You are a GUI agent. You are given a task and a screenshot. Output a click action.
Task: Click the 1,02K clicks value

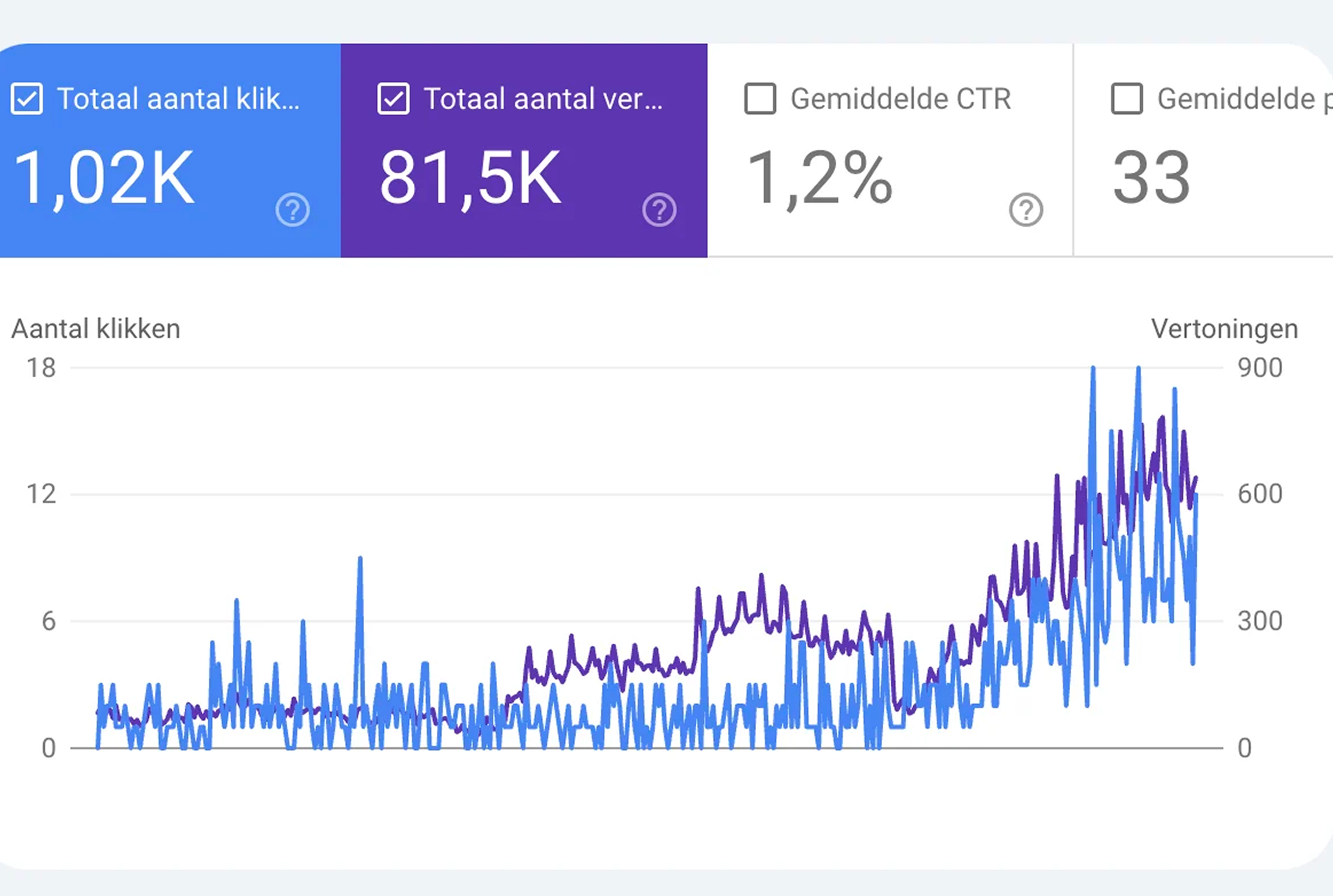coord(104,178)
